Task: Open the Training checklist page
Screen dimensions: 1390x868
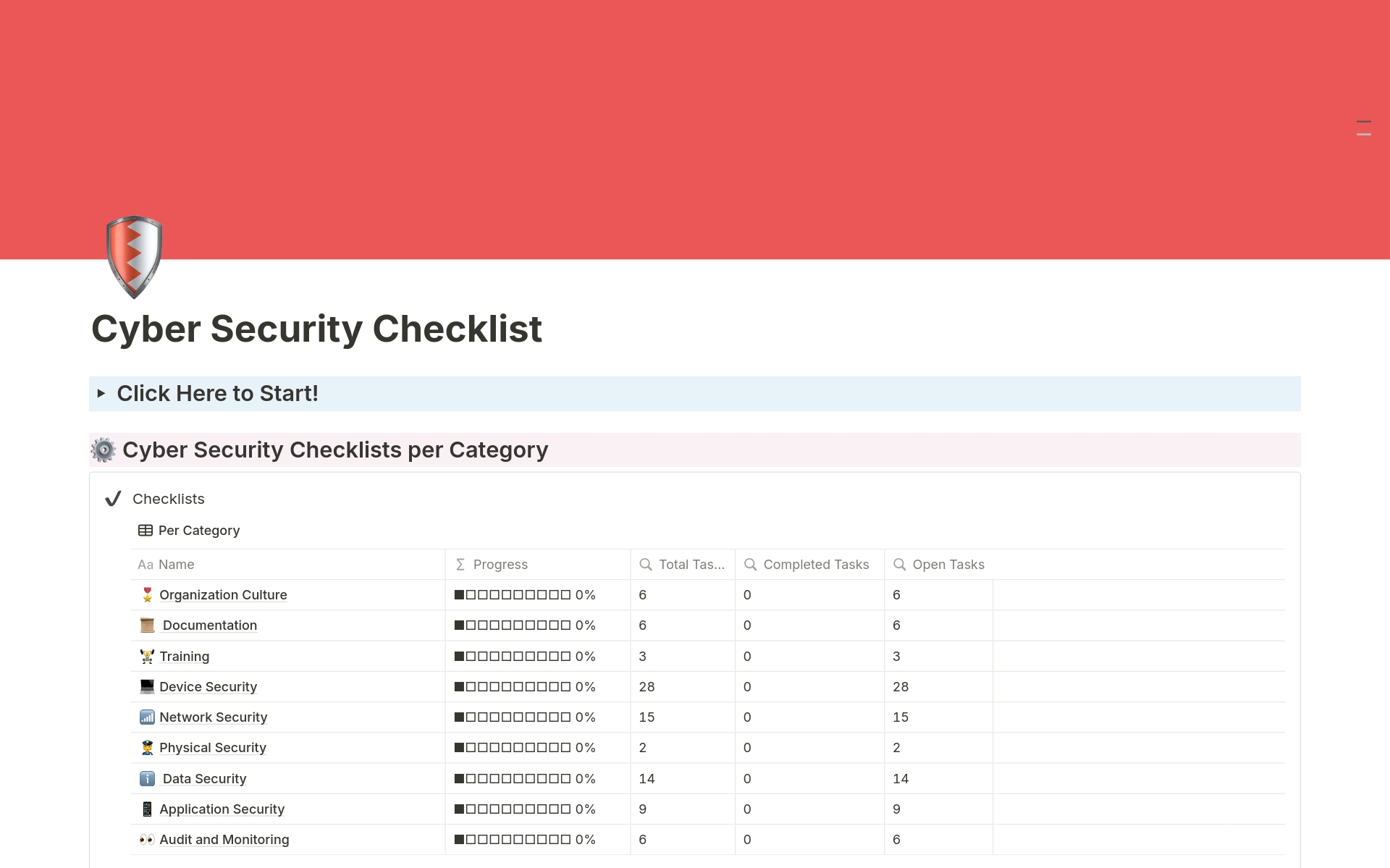Action: [185, 656]
